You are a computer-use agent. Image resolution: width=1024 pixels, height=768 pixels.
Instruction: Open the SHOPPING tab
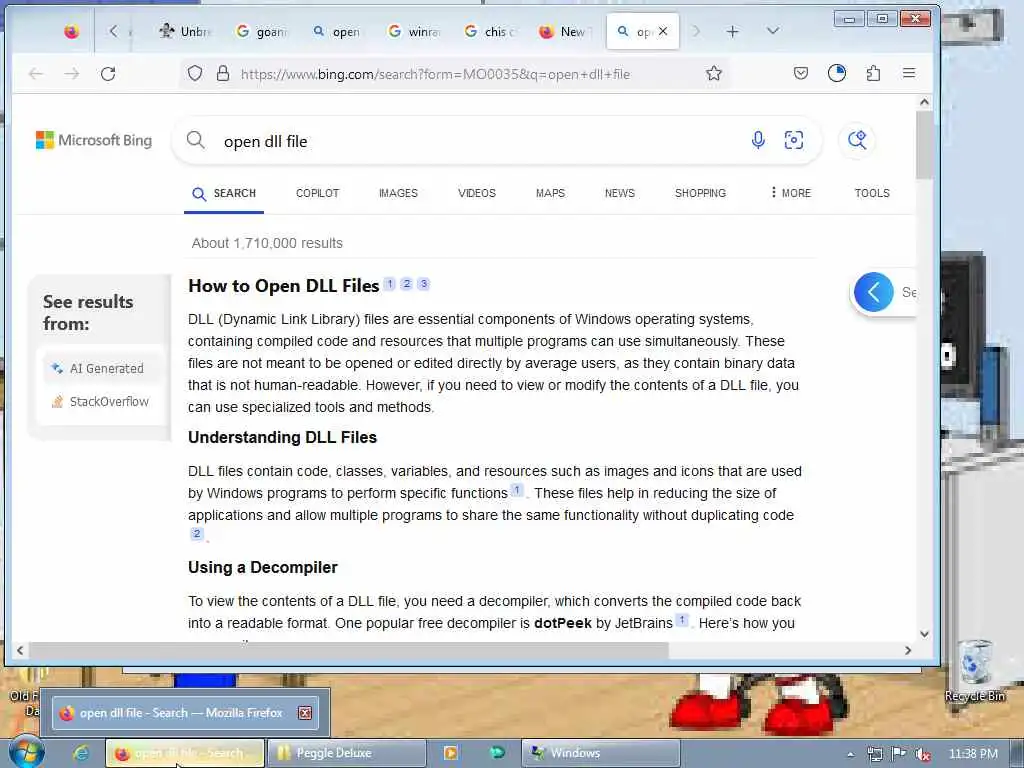tap(700, 193)
